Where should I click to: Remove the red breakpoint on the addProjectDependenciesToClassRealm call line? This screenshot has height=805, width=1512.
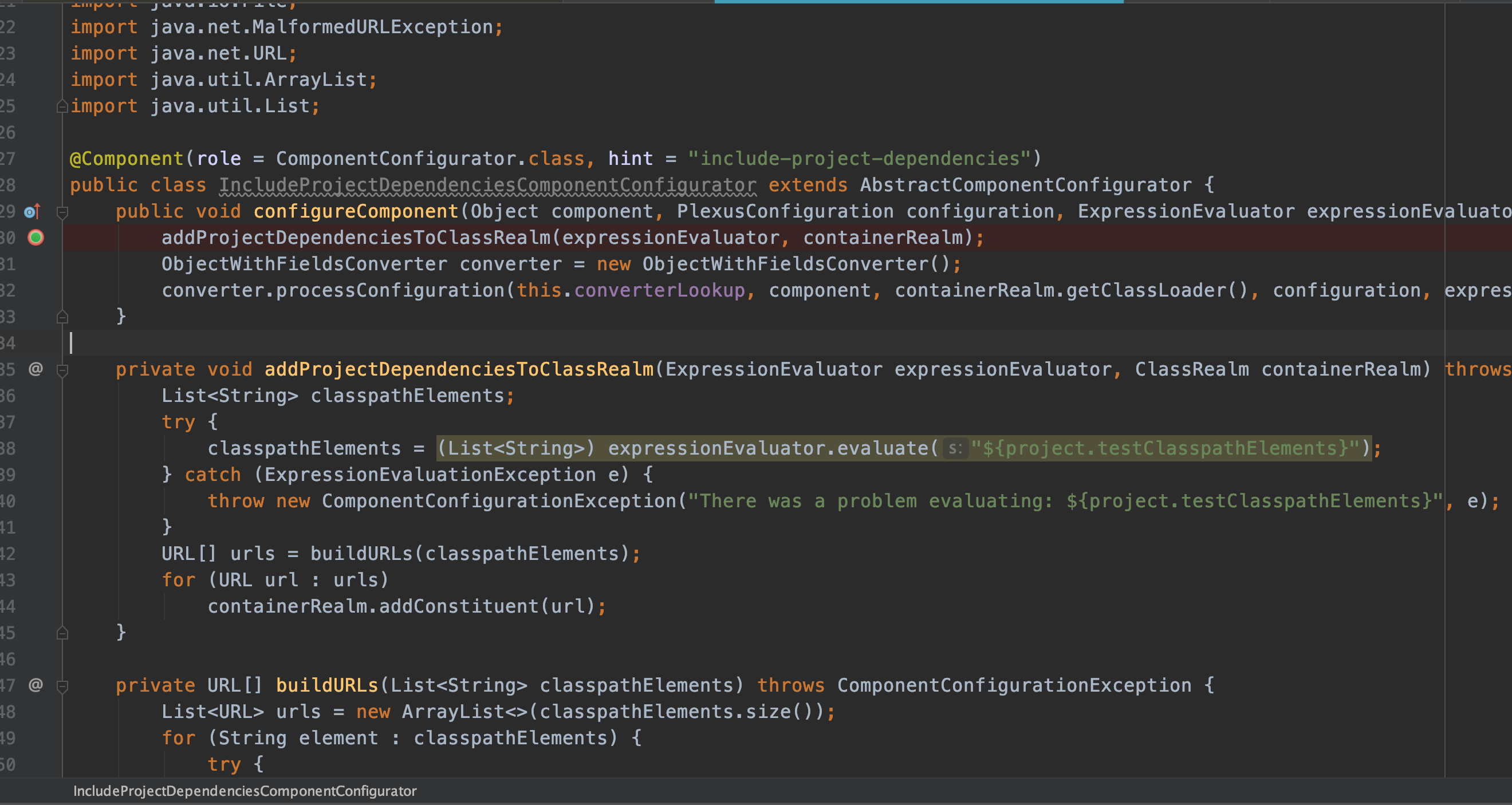[x=36, y=238]
